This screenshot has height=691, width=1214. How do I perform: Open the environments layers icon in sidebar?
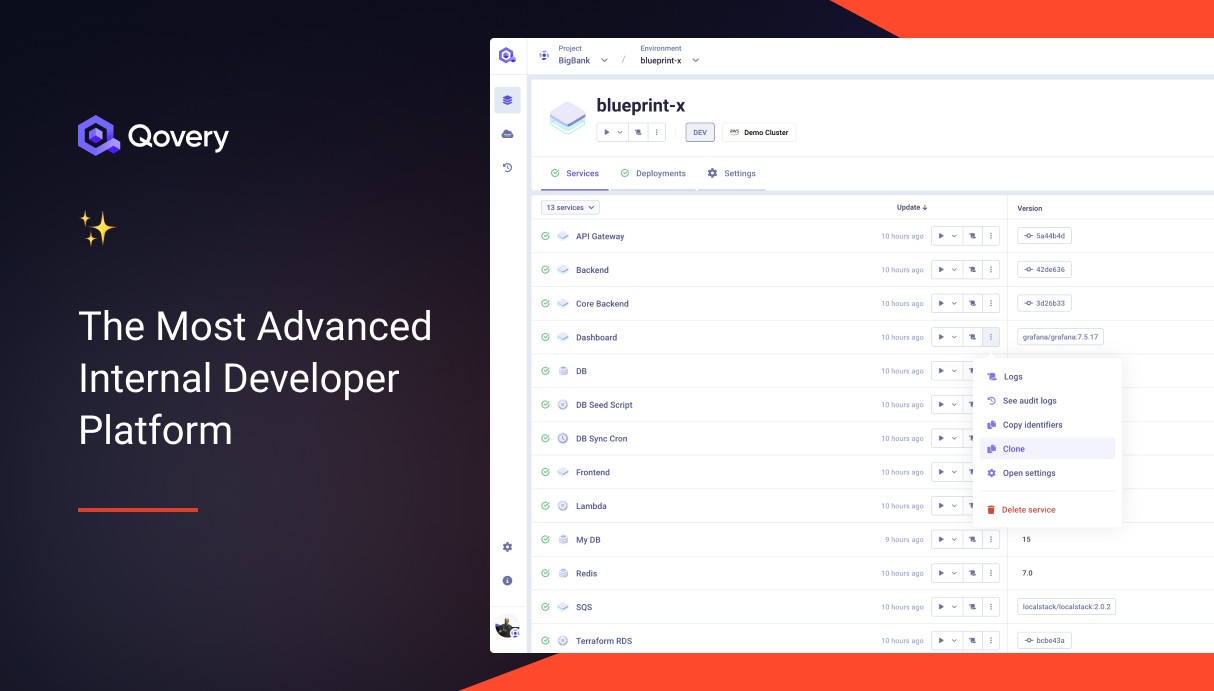507,100
